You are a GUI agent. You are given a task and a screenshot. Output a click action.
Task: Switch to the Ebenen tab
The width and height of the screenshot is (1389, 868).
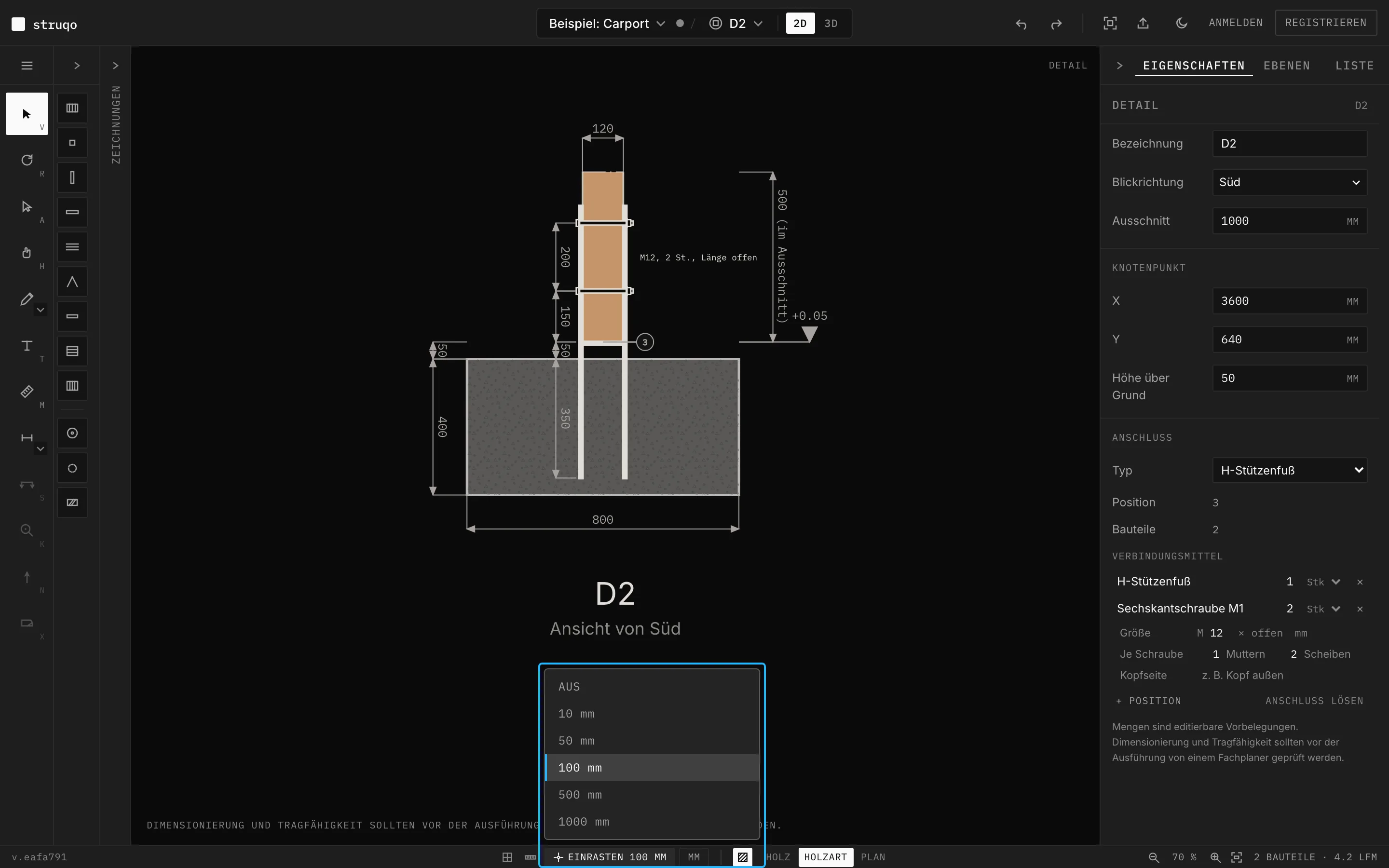1286,66
